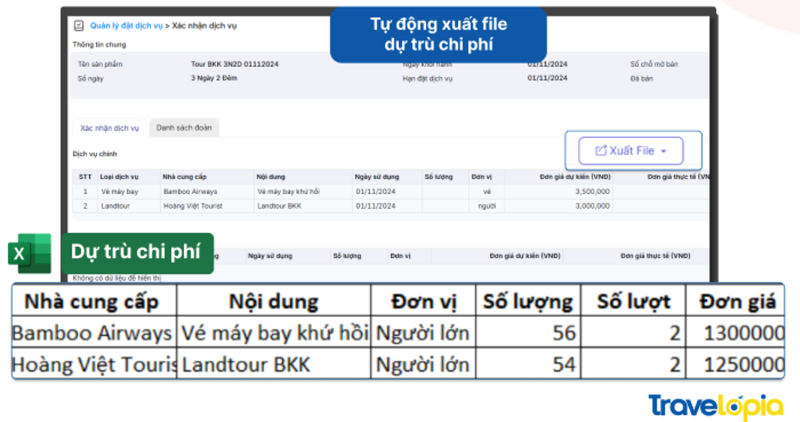This screenshot has height=422, width=800.
Task: Click the Xuất File export button
Action: 631,151
